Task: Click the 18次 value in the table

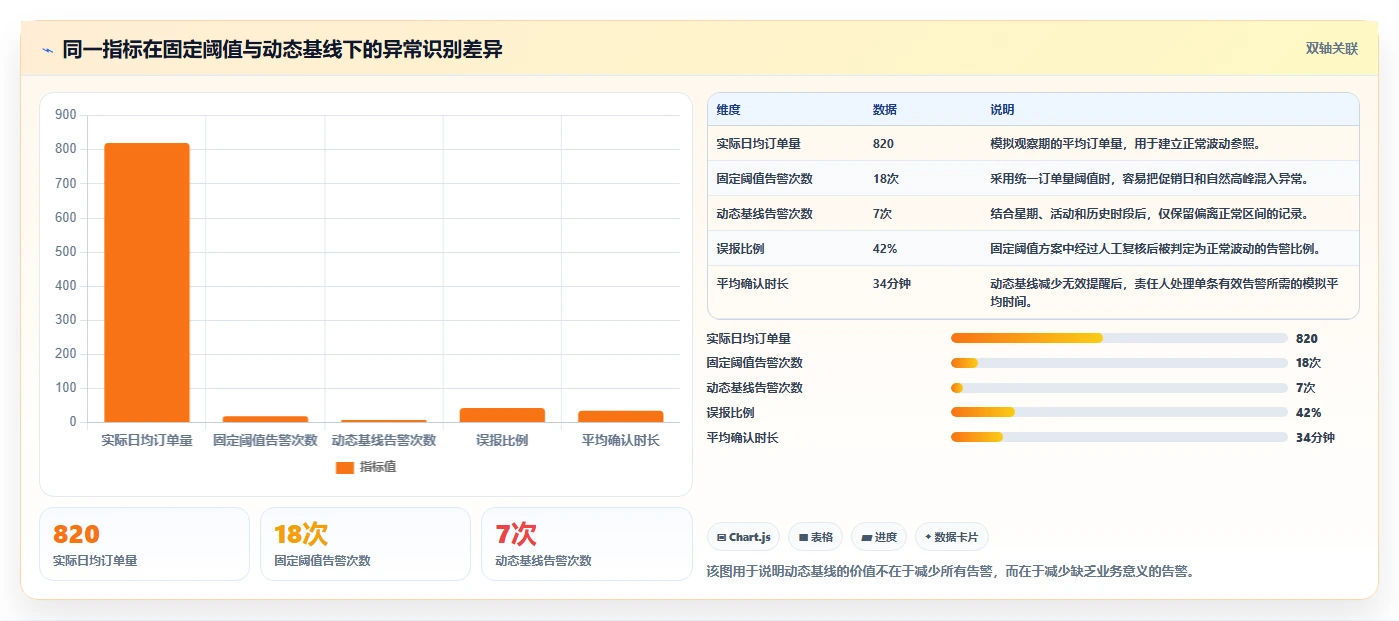Action: click(x=886, y=179)
